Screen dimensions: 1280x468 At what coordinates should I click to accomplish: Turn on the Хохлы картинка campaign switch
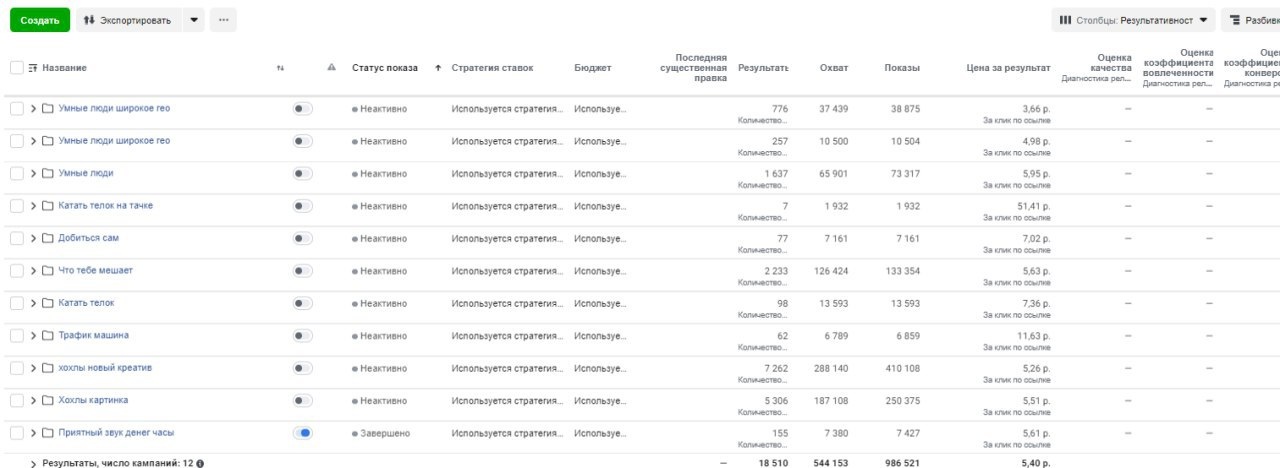point(302,401)
